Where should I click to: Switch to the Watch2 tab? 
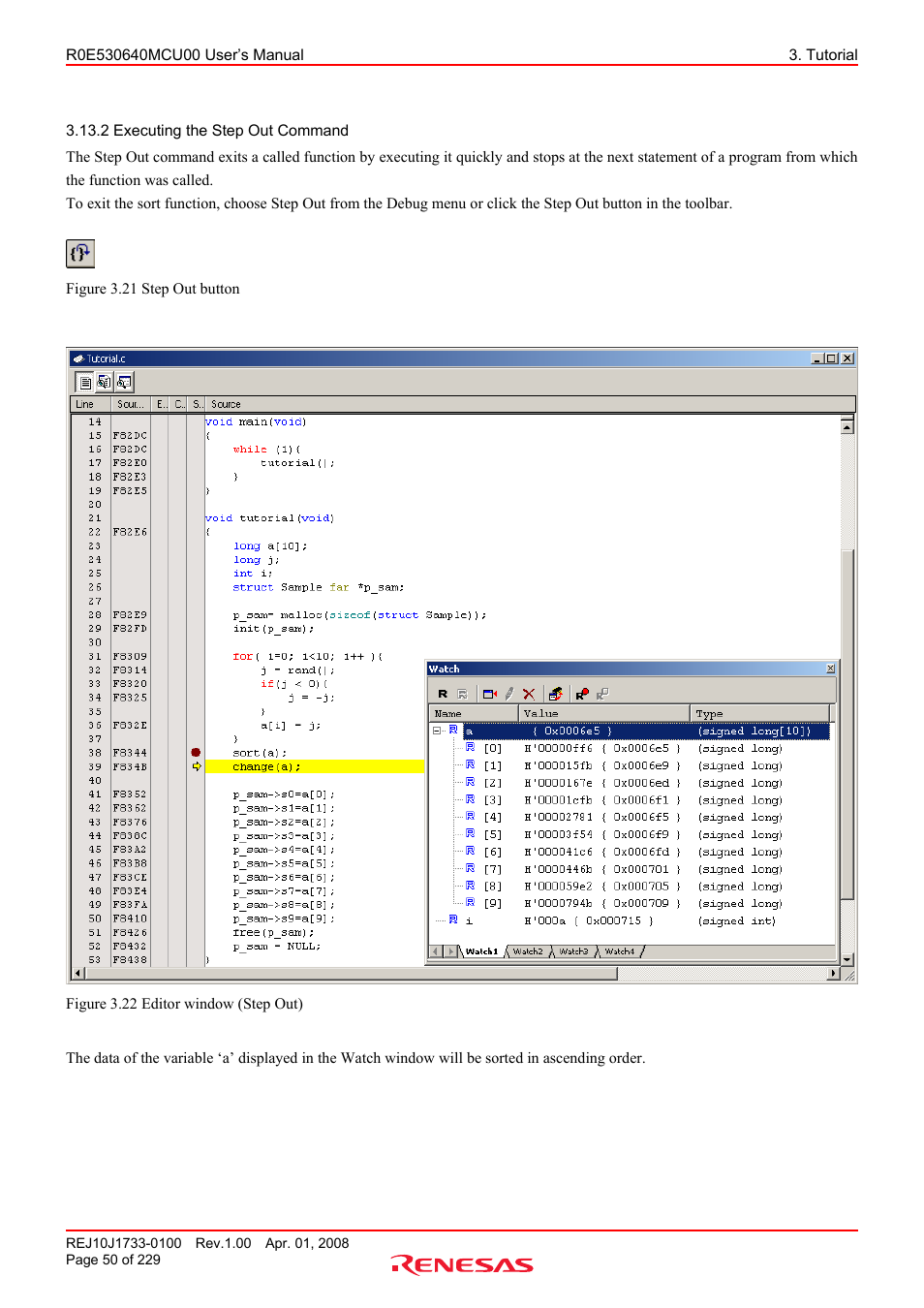pos(528,951)
